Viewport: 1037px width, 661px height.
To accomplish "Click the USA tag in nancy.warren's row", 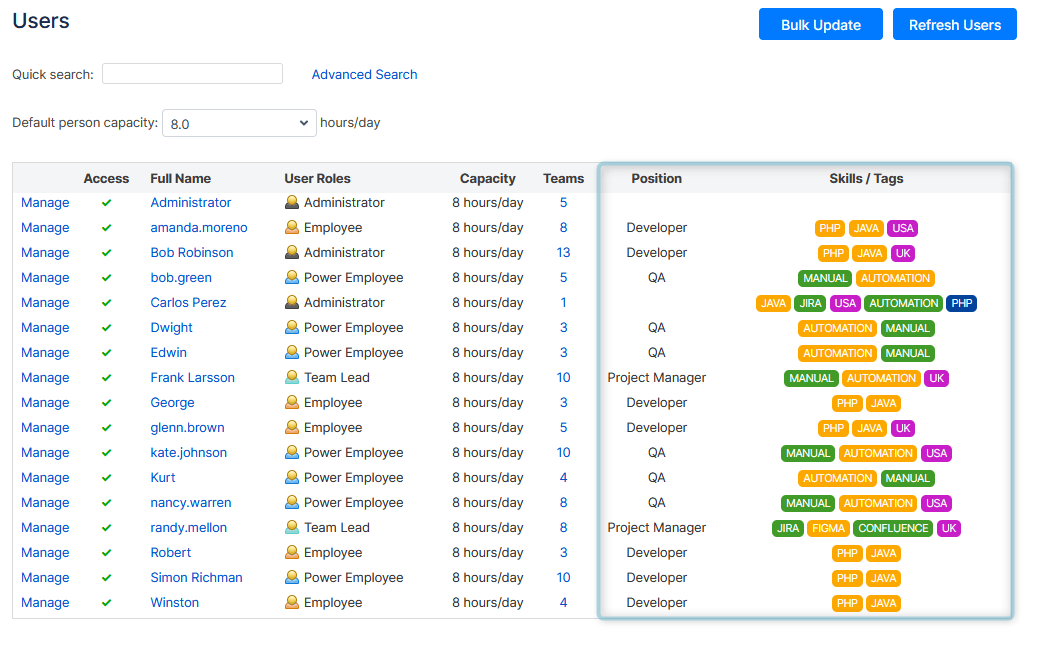I will tap(935, 503).
